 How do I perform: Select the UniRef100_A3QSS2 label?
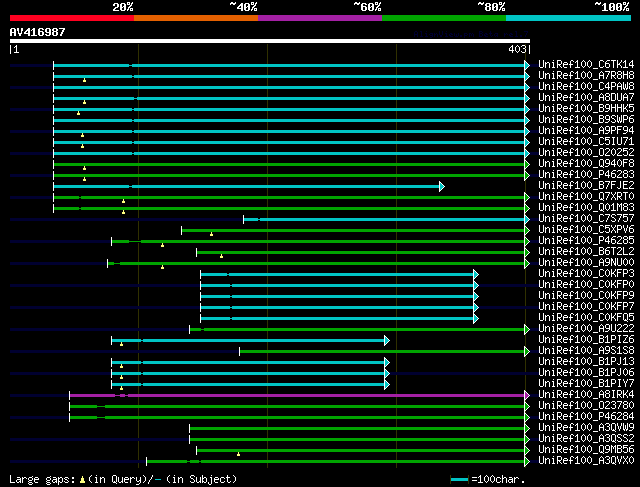(x=586, y=438)
